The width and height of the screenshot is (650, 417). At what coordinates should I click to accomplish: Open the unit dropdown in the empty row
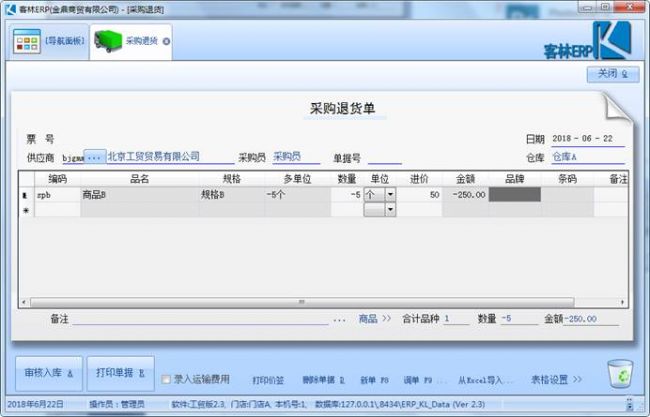[x=389, y=210]
